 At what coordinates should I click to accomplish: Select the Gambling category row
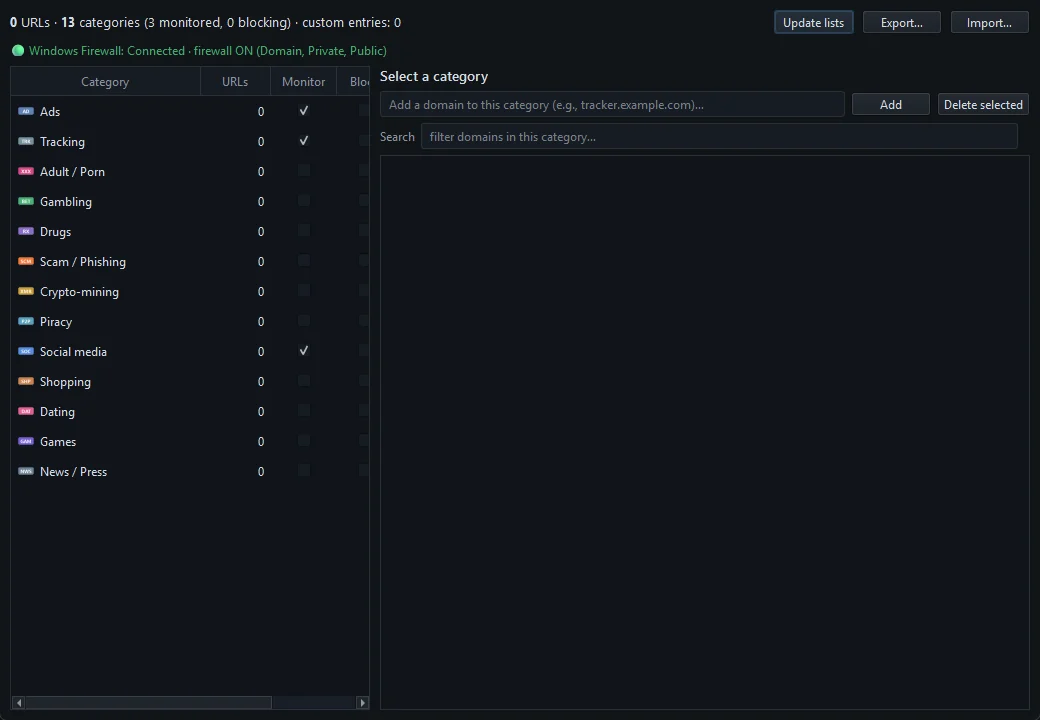[x=190, y=201]
